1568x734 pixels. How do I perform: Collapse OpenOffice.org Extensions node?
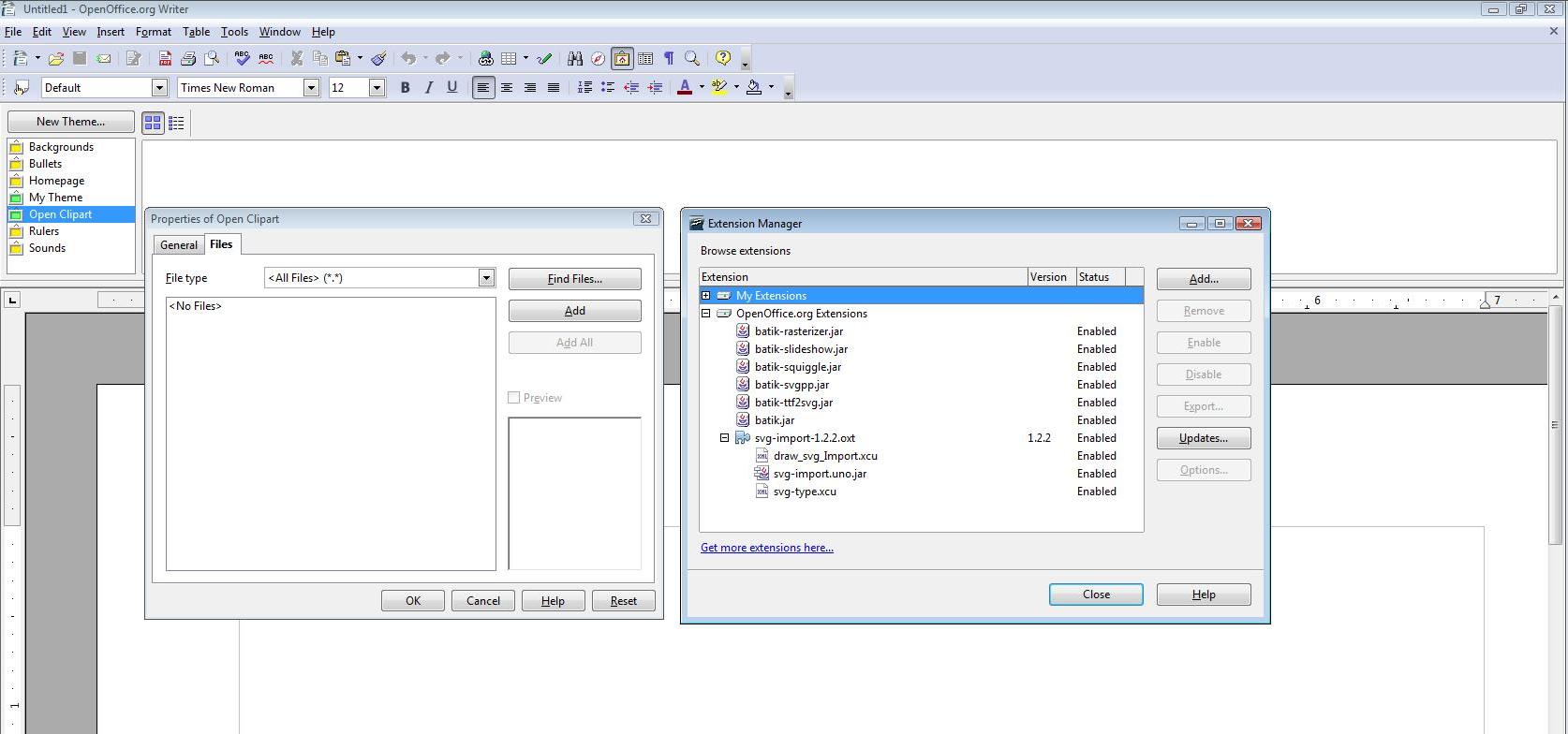tap(705, 314)
